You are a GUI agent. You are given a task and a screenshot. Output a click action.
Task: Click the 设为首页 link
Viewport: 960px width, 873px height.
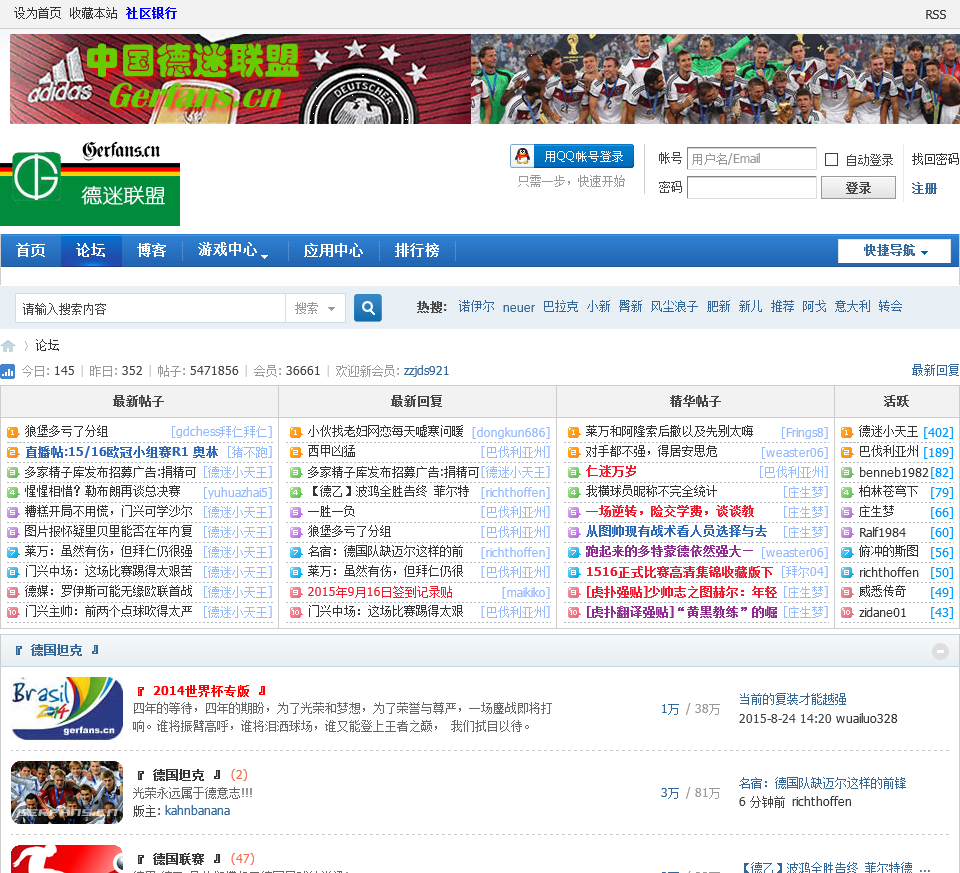38,13
